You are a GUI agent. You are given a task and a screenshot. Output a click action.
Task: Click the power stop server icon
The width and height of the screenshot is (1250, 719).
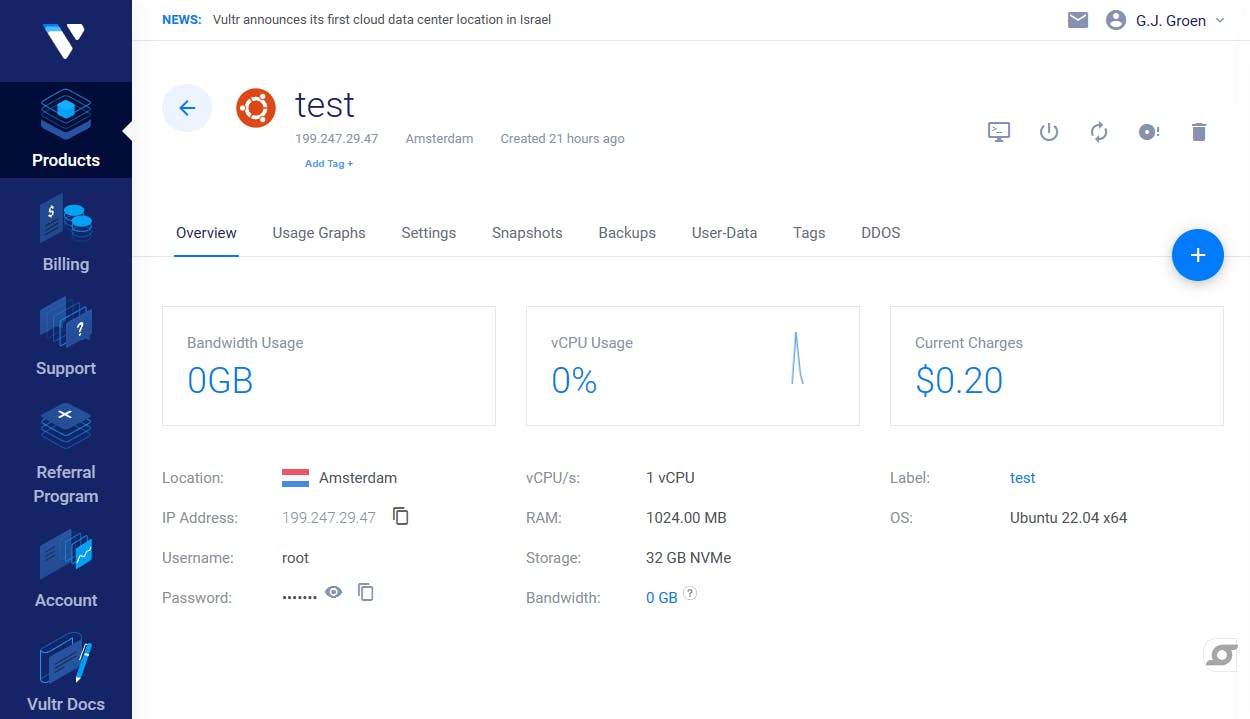[1048, 132]
